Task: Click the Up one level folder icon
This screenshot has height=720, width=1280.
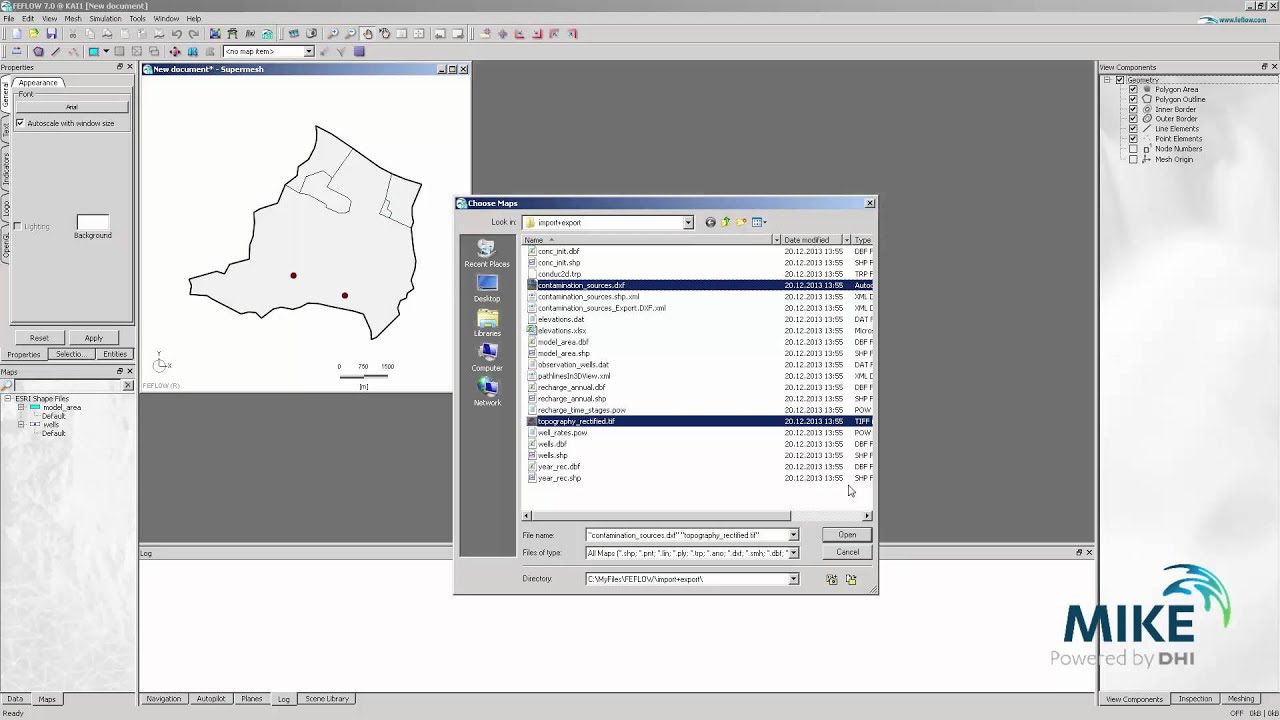Action: point(726,222)
